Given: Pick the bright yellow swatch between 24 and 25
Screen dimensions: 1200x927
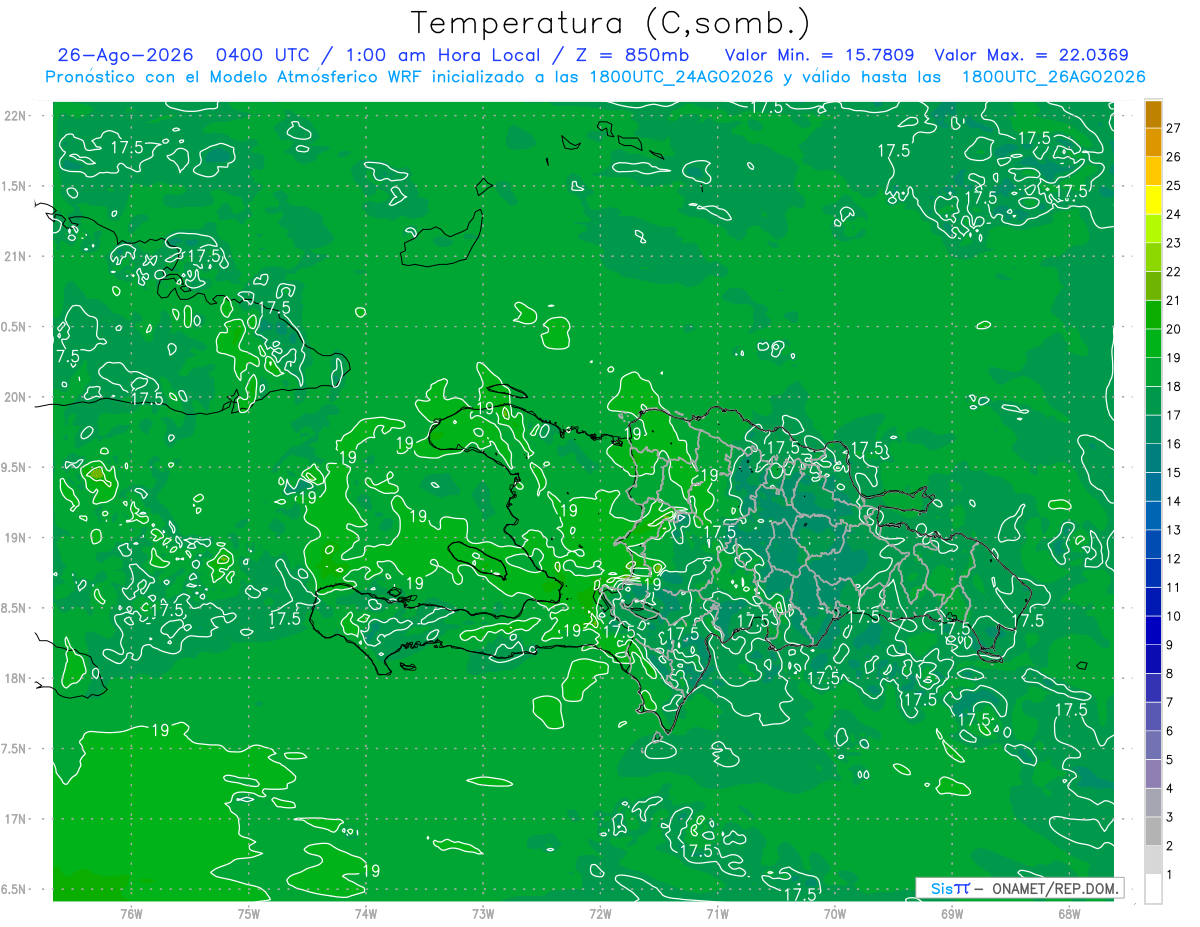Looking at the screenshot, I should tap(1153, 200).
